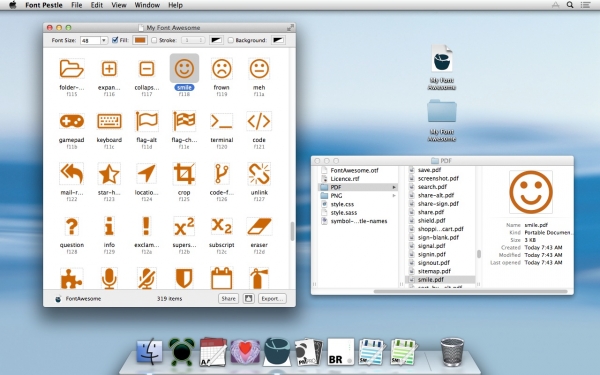Image resolution: width=600 pixels, height=375 pixels.
Task: Enable the Background checkbox
Action: [231, 40]
